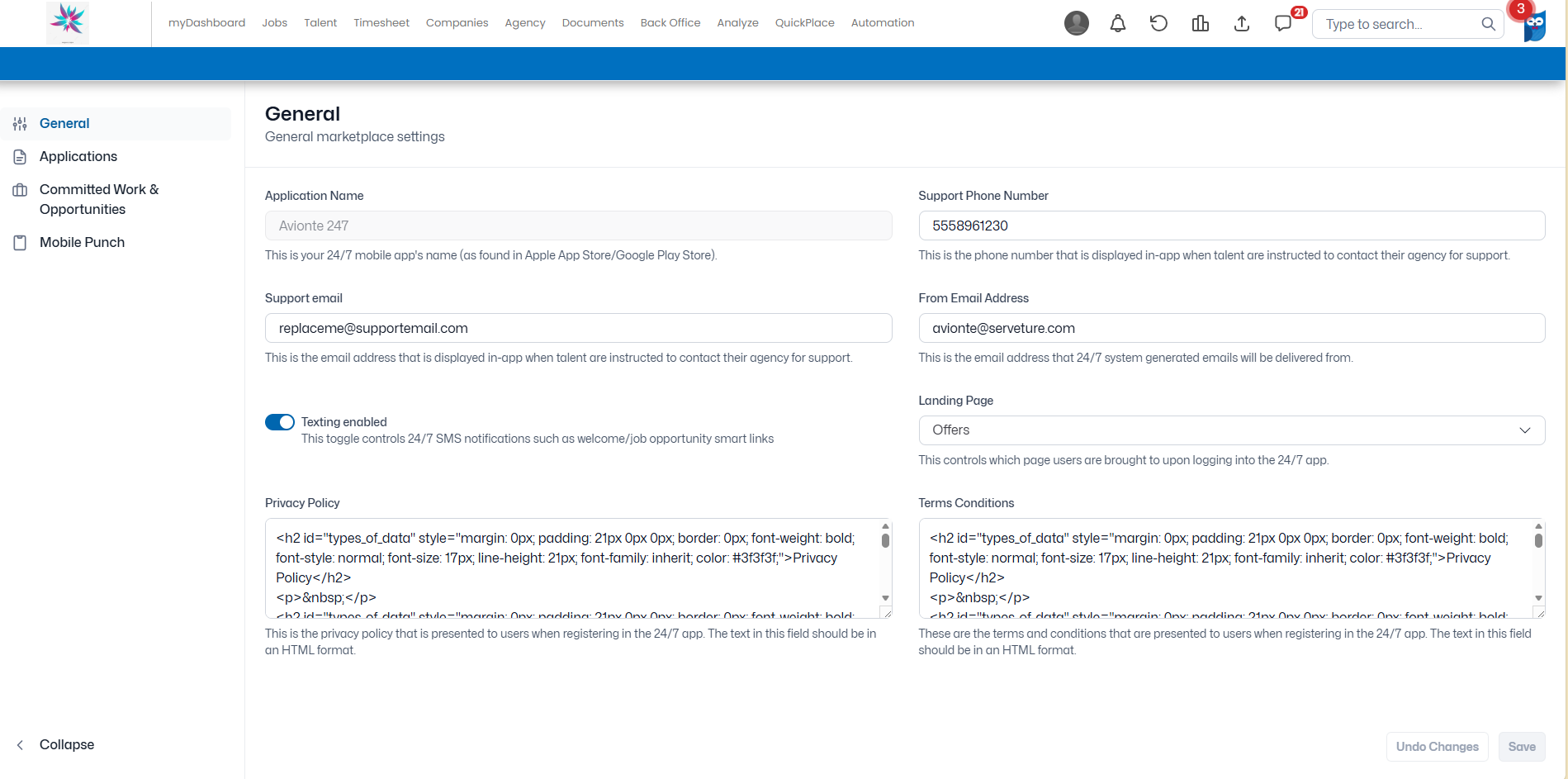Screen dimensions: 1568x779
Task: Click the user profile avatar
Action: [1076, 23]
